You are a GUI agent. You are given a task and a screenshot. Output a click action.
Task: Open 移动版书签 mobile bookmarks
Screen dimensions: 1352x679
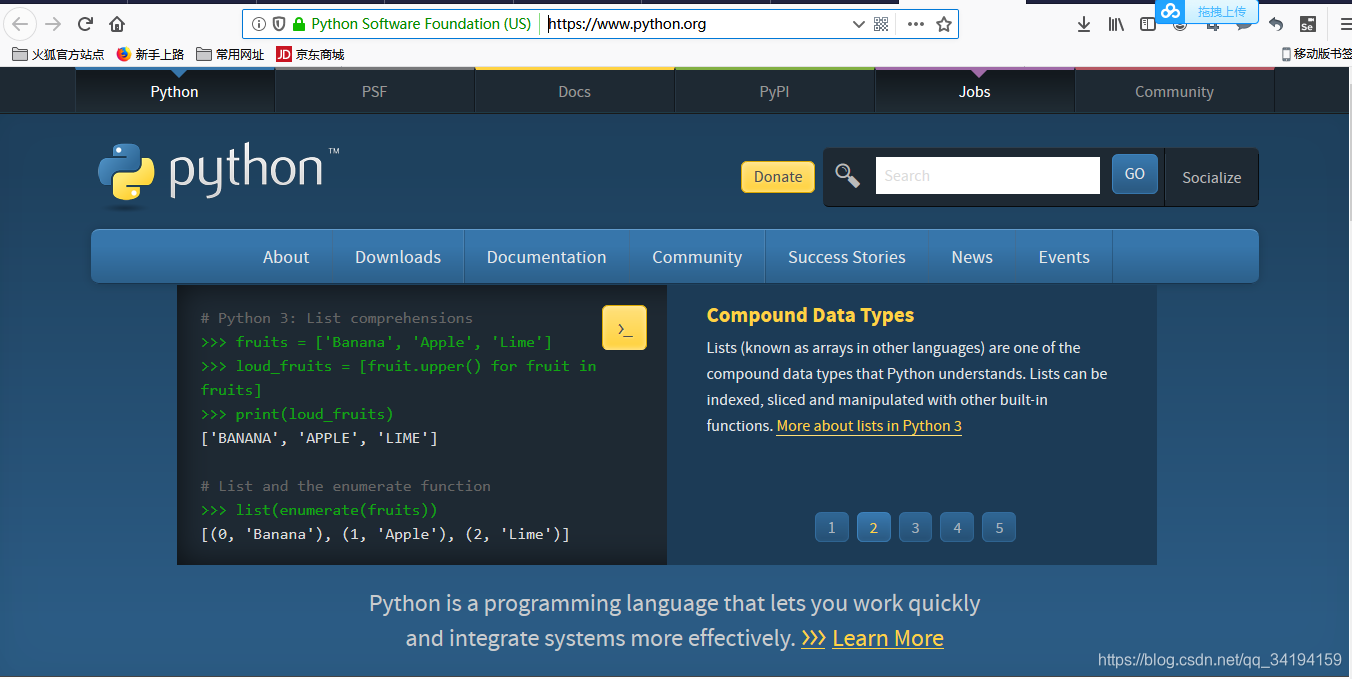pyautogui.click(x=1316, y=54)
